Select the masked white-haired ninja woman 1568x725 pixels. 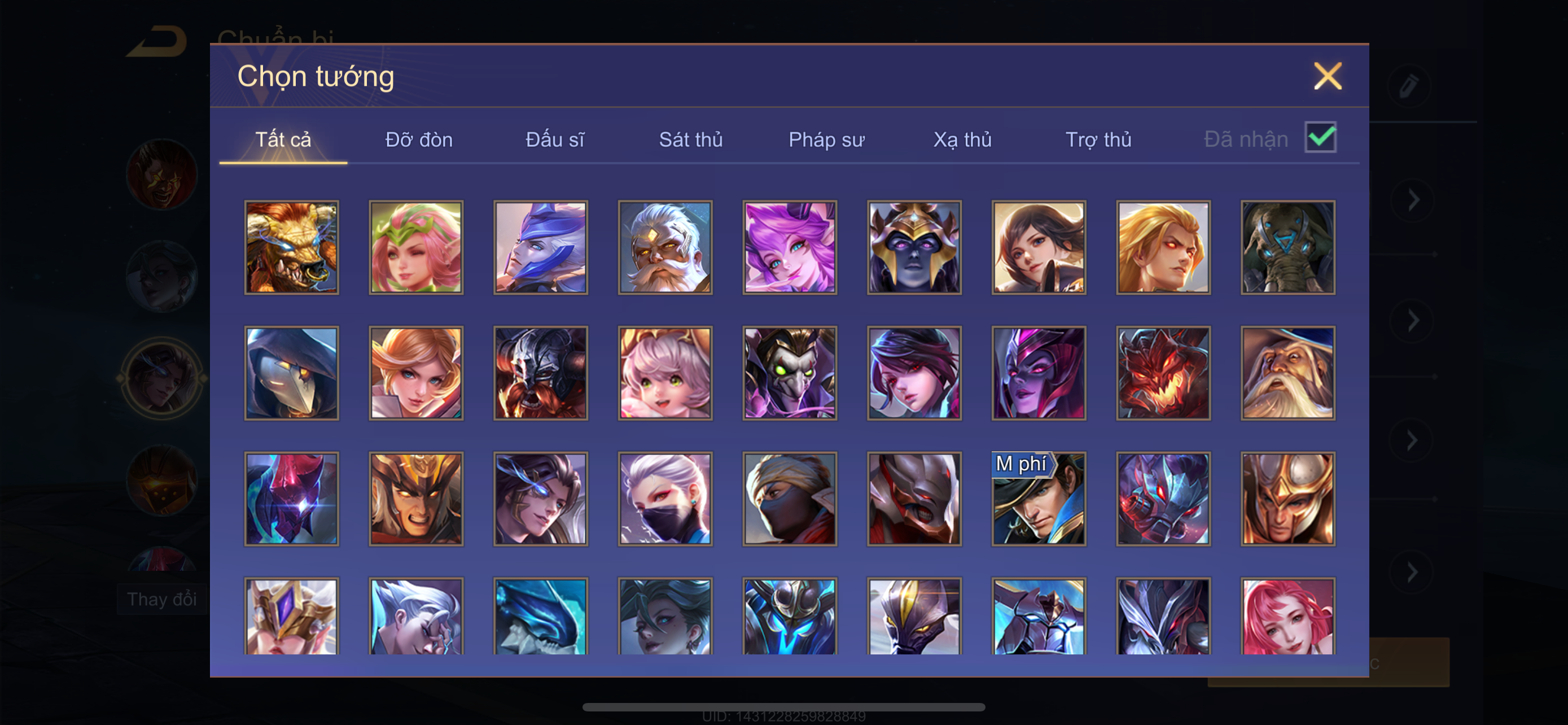click(x=665, y=499)
